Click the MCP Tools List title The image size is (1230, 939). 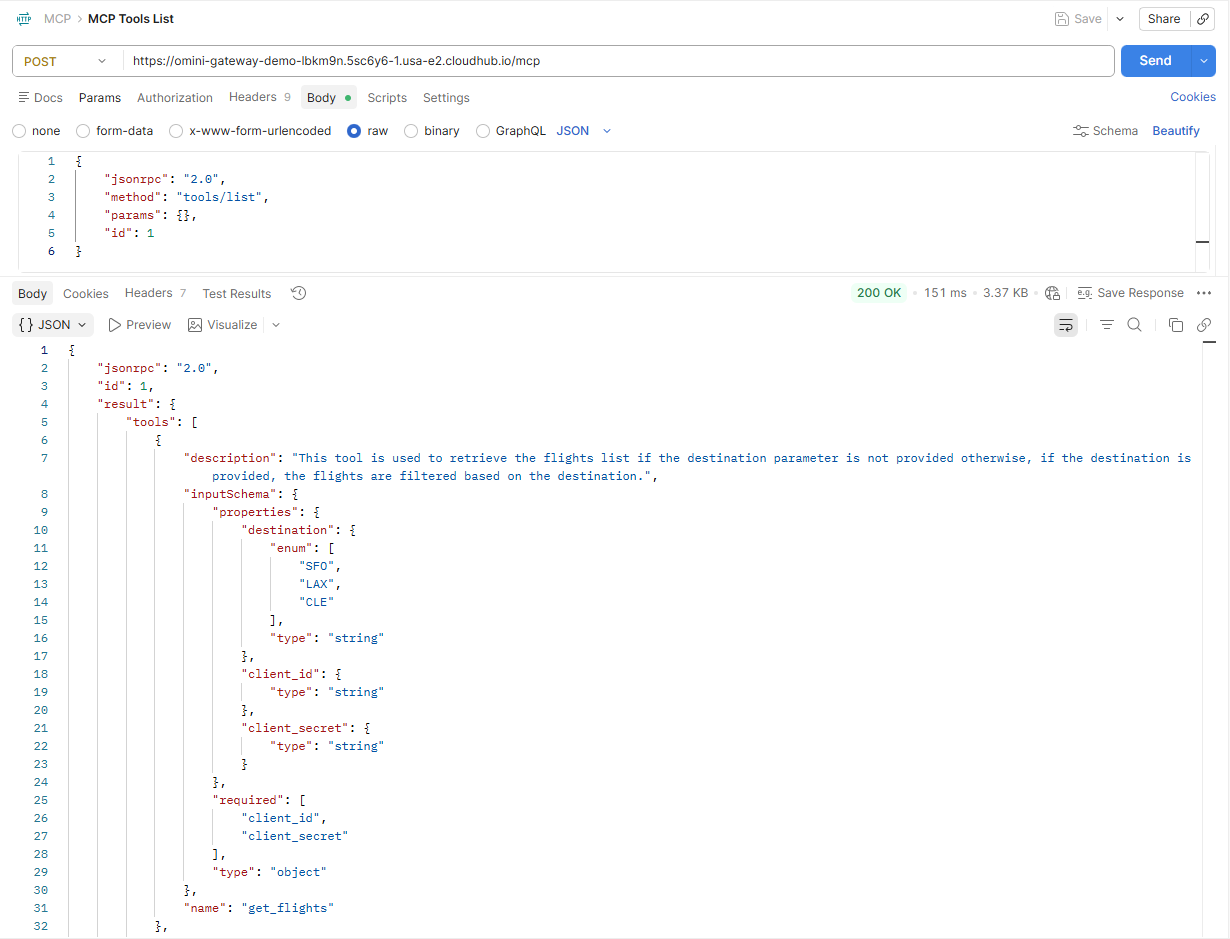click(131, 19)
